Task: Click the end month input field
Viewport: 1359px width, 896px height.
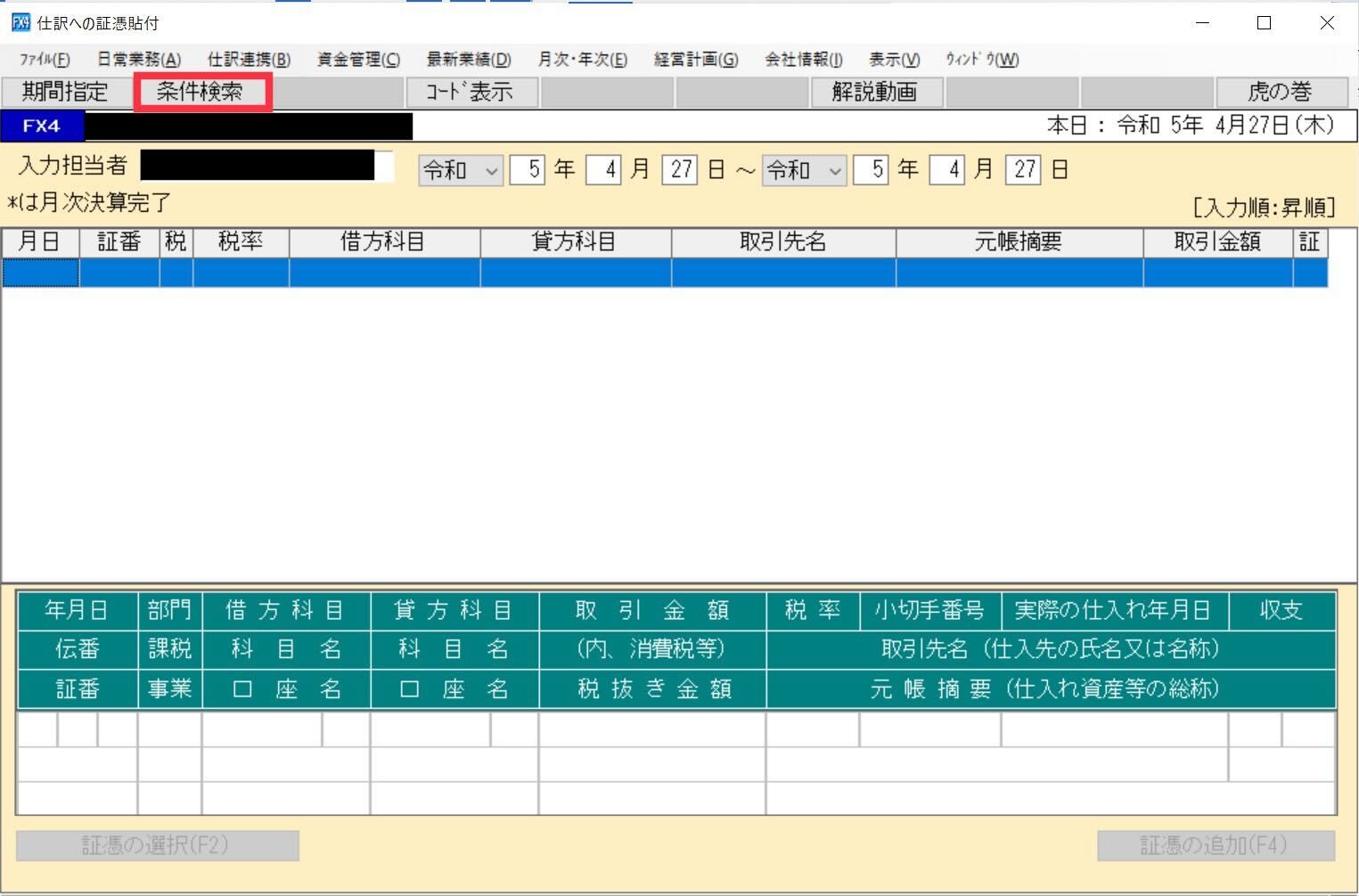Action: point(946,170)
